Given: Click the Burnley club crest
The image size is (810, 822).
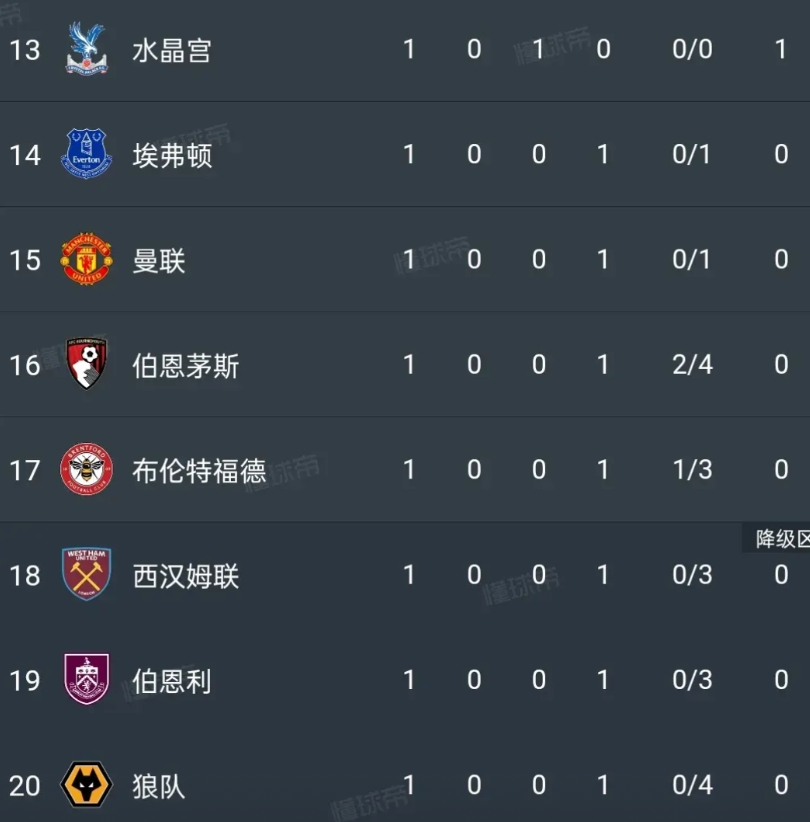Looking at the screenshot, I should point(86,680).
